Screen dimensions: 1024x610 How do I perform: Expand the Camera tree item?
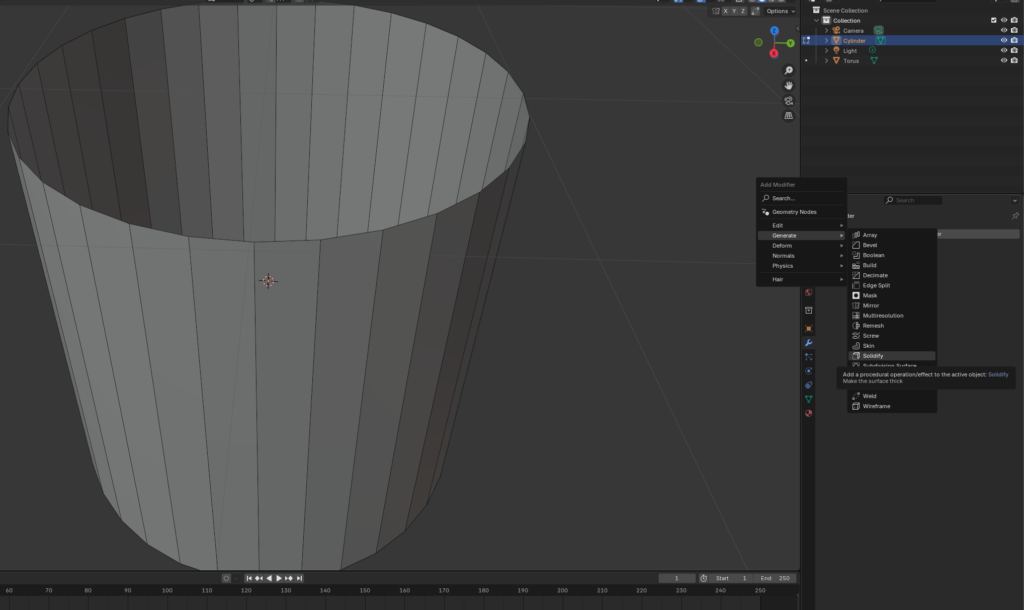click(826, 31)
